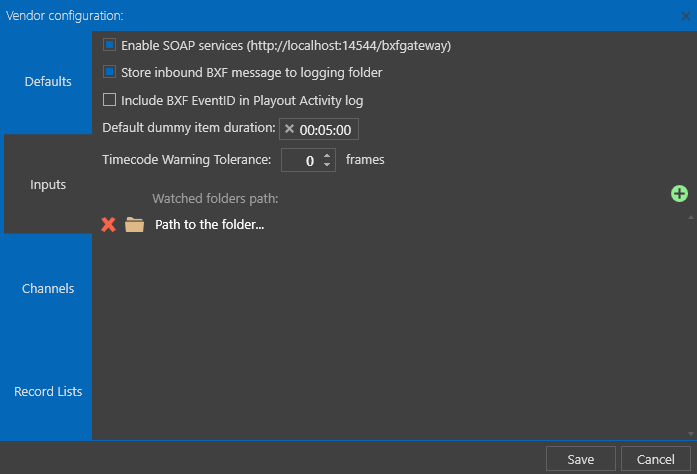Add a new watched folder with plus icon

click(679, 193)
